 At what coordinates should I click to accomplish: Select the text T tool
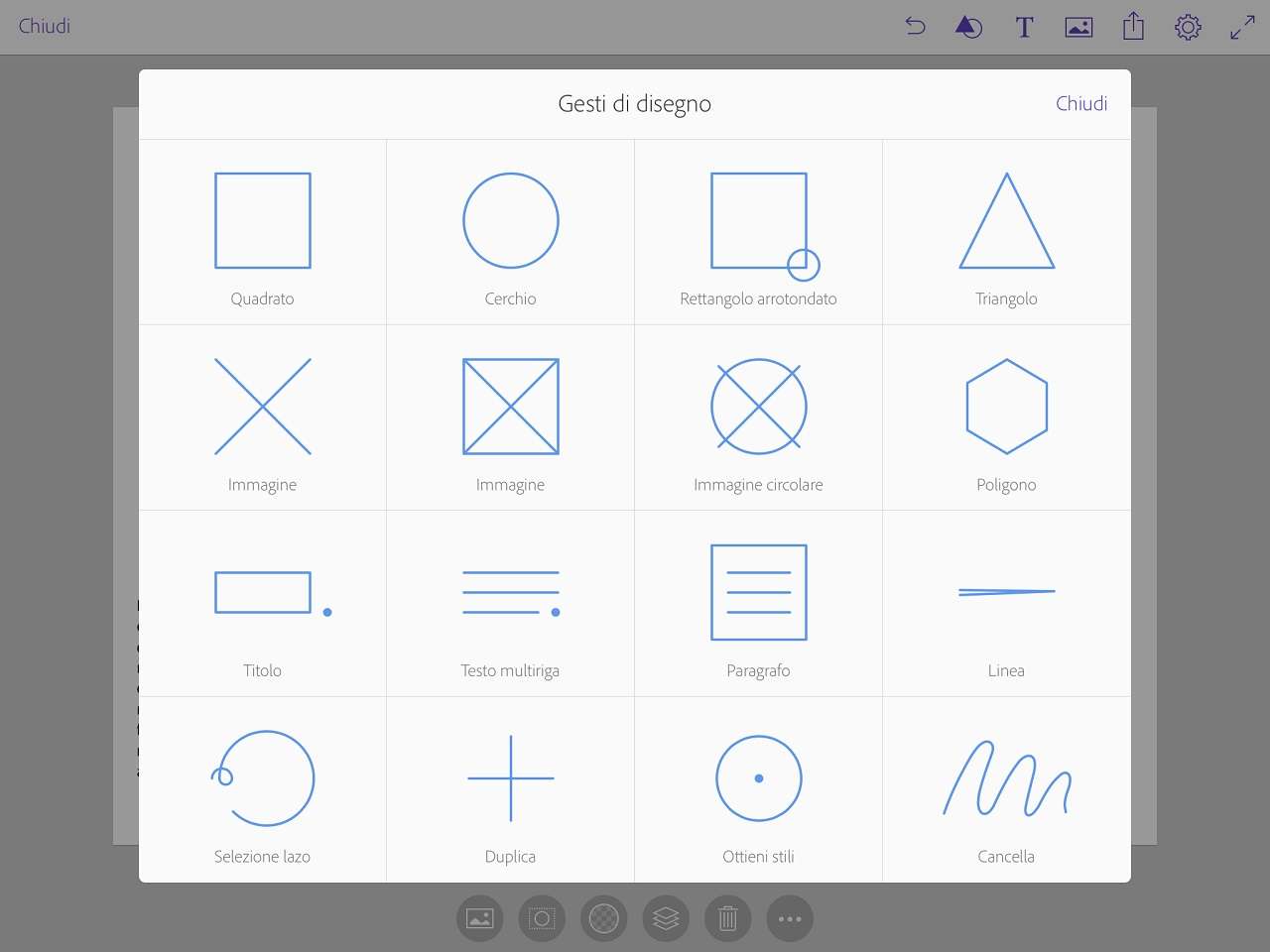click(x=1024, y=27)
